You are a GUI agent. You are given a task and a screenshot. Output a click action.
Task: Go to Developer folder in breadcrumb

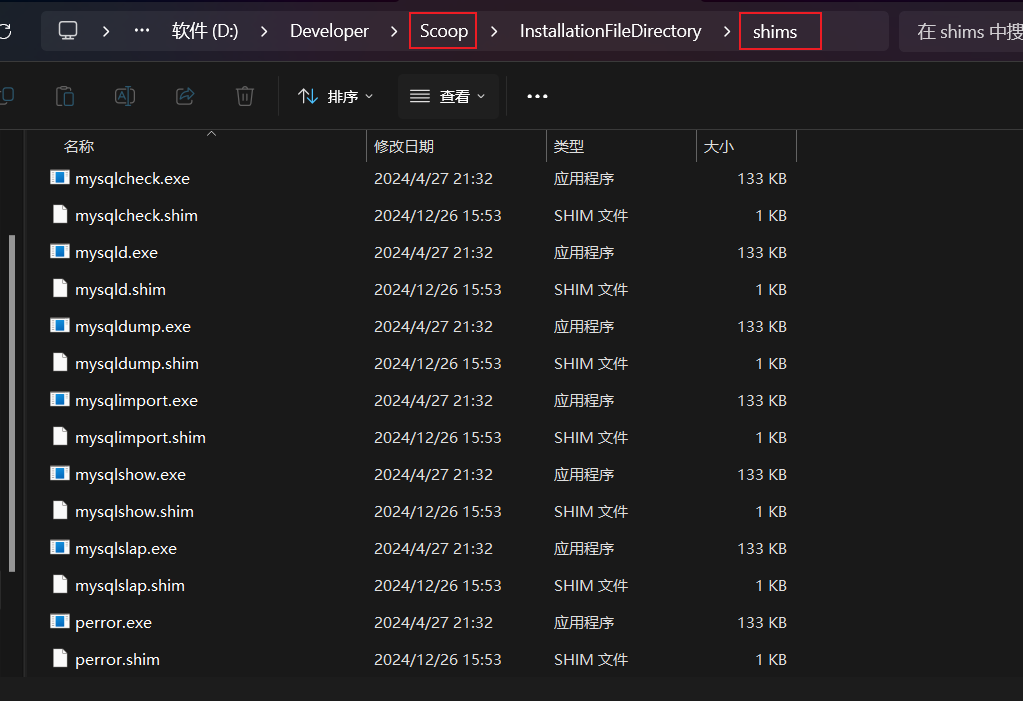click(329, 31)
